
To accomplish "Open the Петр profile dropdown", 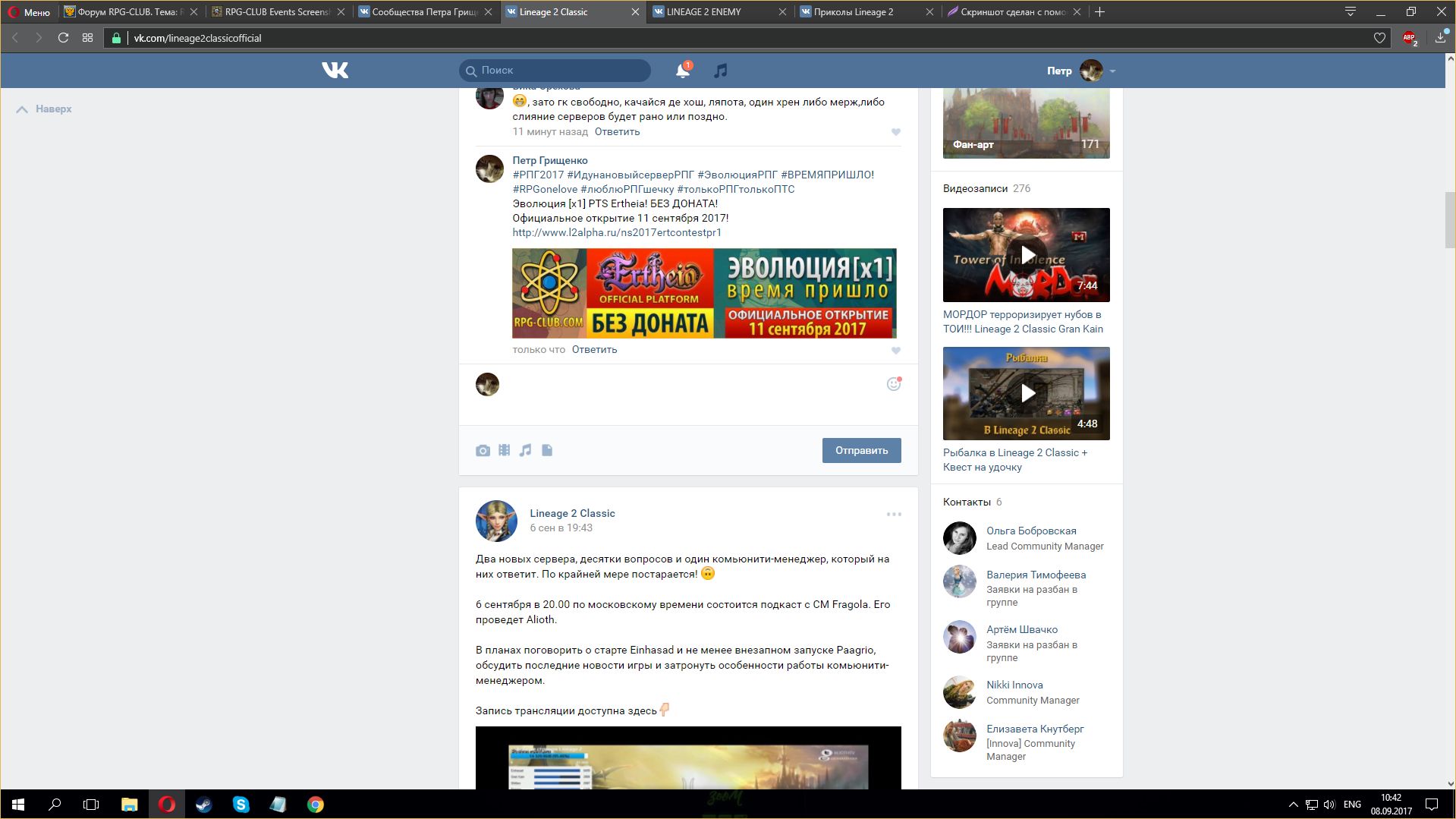I will pos(1081,71).
